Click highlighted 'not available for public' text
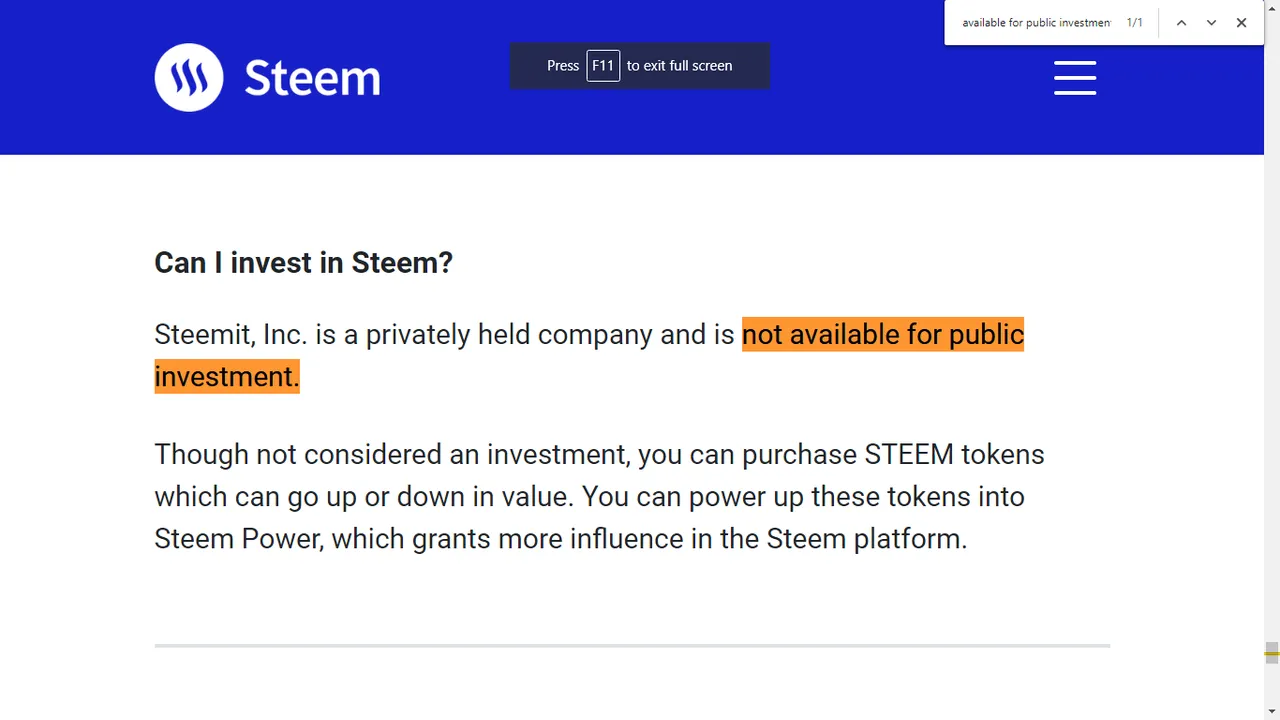 point(883,334)
